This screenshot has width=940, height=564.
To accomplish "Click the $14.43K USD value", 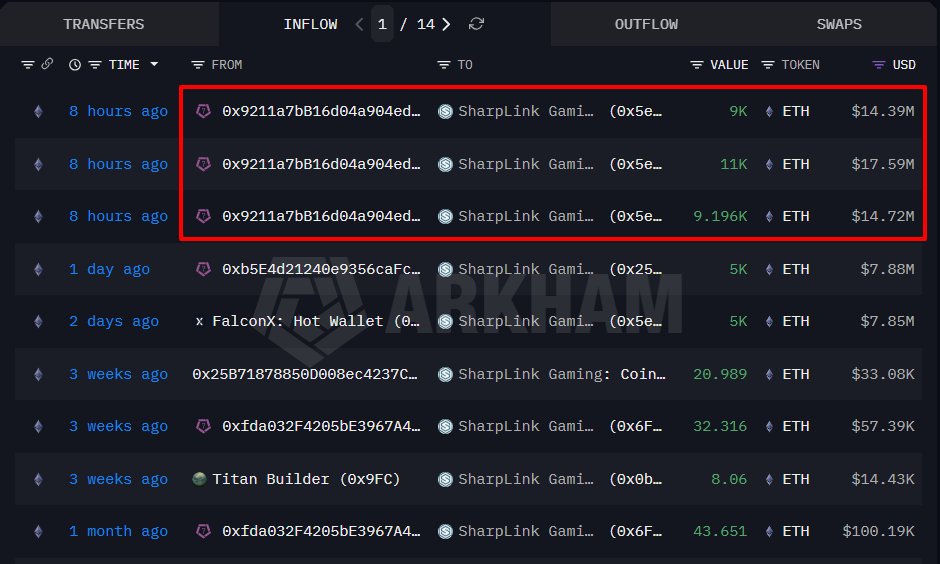I will click(x=882, y=479).
